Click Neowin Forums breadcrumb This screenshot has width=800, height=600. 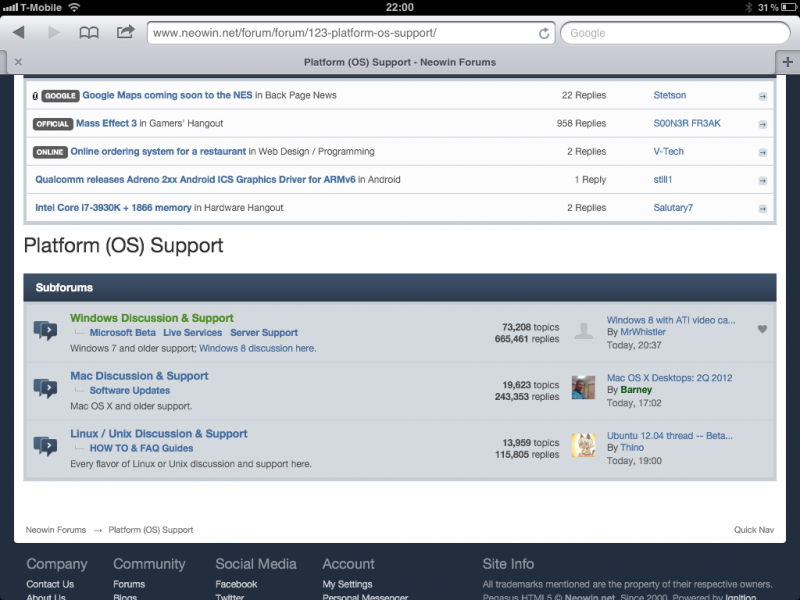pos(56,530)
